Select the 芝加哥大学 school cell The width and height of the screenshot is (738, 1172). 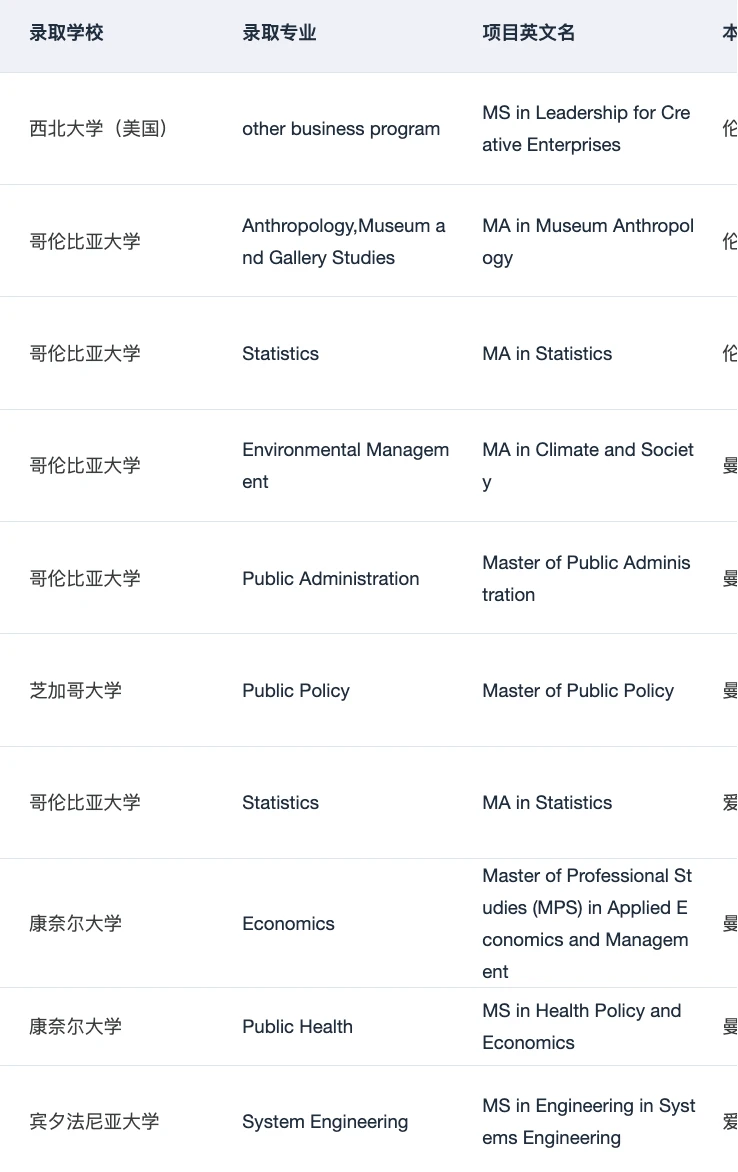click(x=76, y=691)
